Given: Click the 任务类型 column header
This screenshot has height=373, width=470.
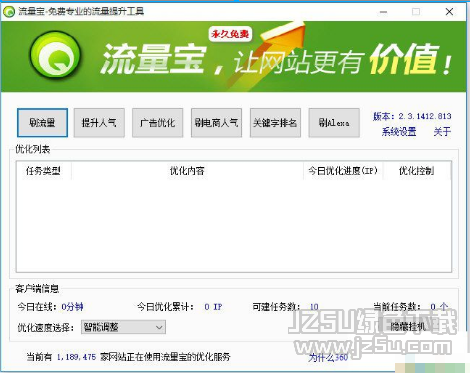Looking at the screenshot, I should point(43,171).
